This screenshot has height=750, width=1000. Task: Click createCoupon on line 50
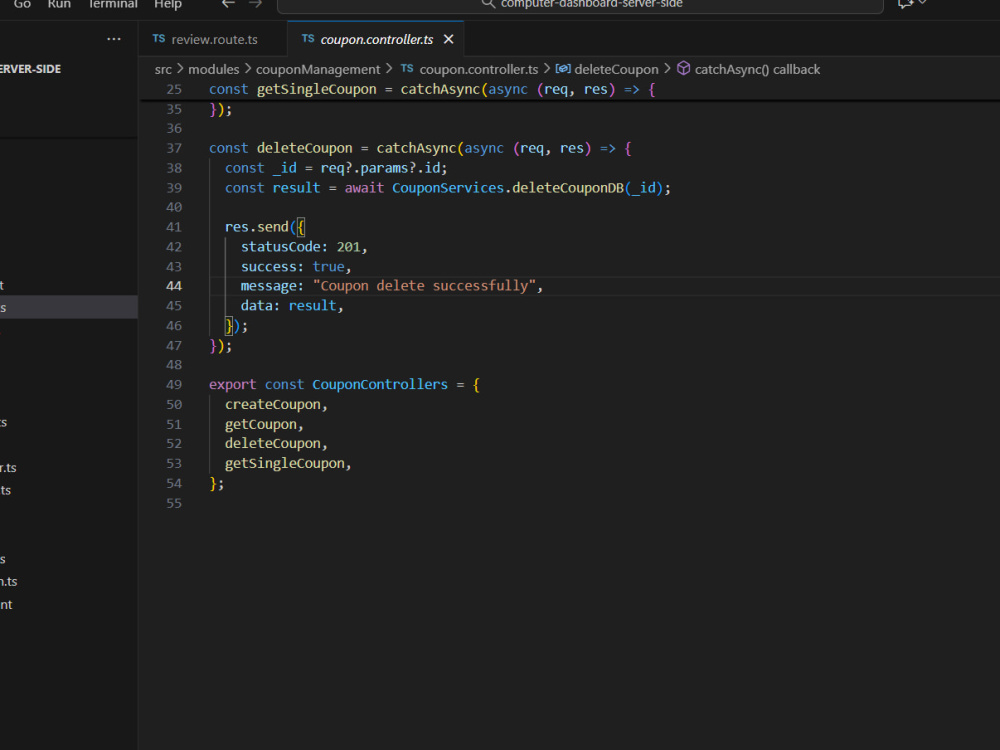pos(272,405)
